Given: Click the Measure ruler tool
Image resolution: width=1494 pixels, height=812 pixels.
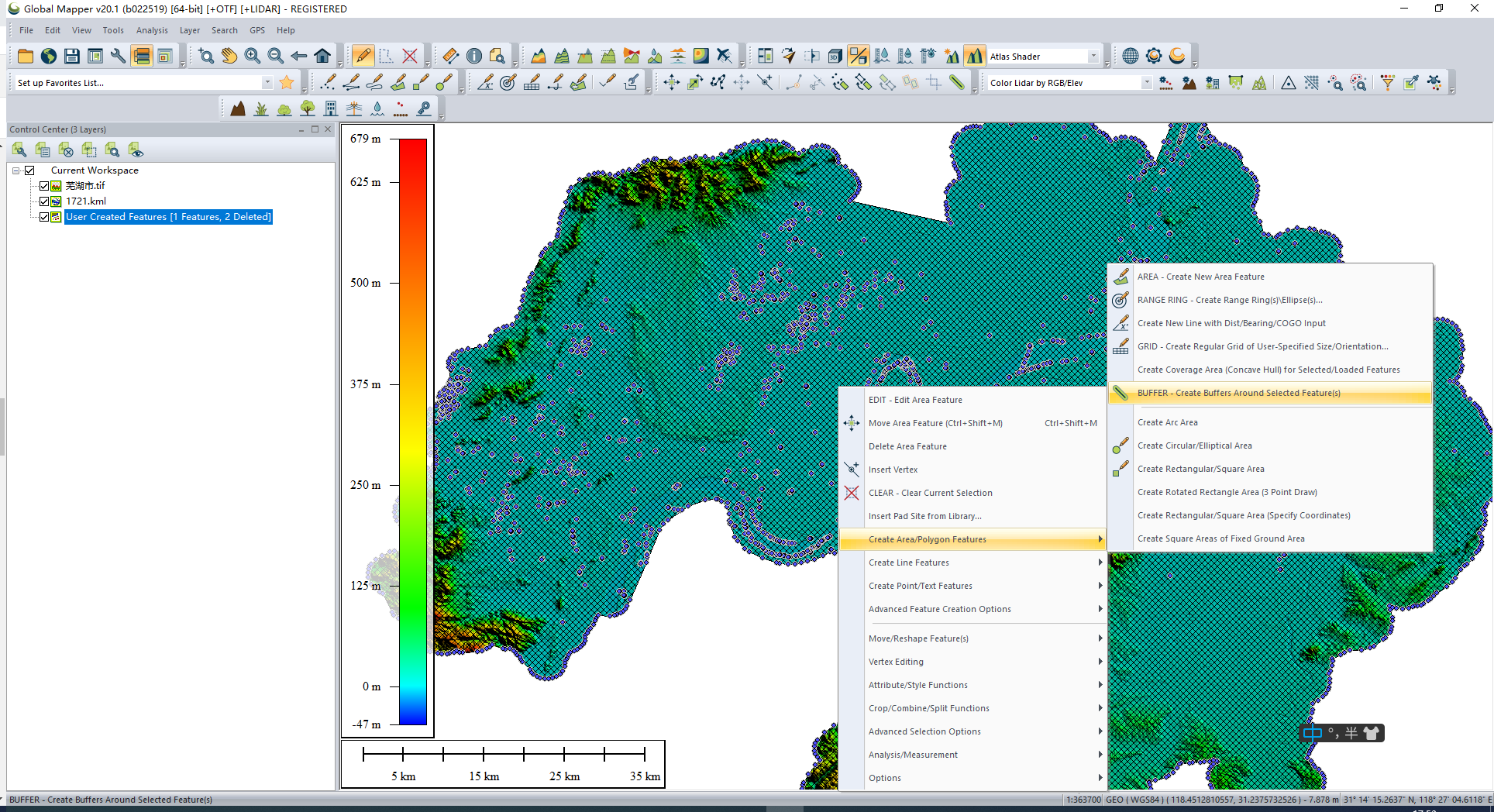Looking at the screenshot, I should (450, 56).
